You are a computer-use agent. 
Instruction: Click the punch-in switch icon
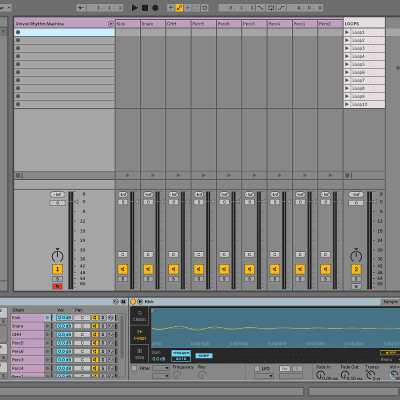pyautogui.click(x=260, y=8)
